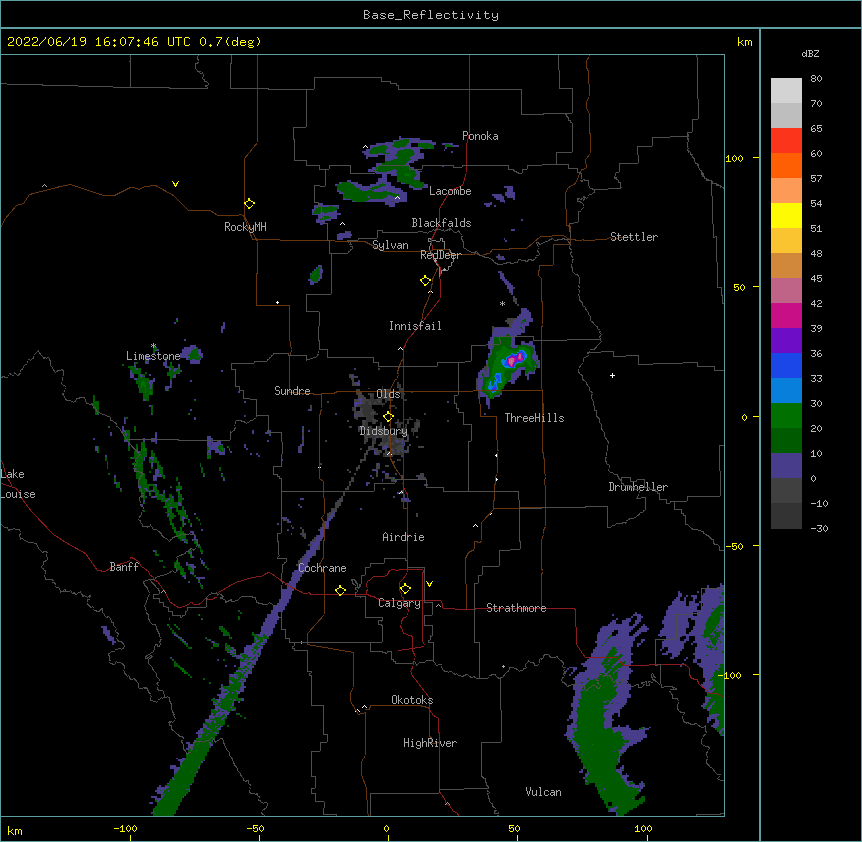The image size is (862, 842).
Task: Click the RedDeer city label
Action: click(x=440, y=255)
